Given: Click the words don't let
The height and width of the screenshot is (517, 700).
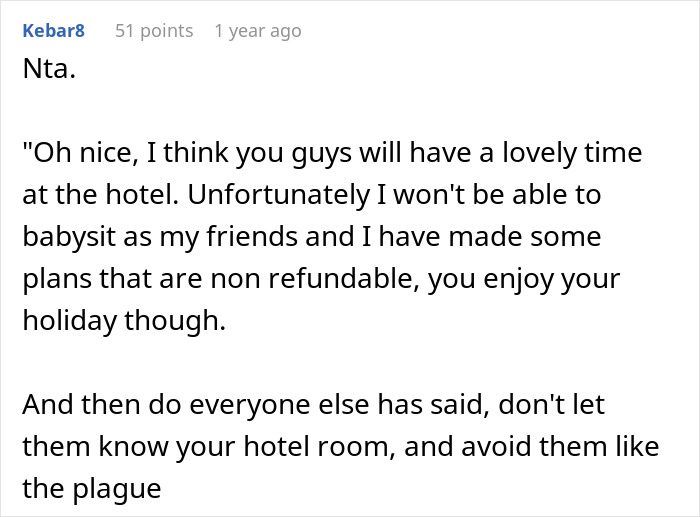Looking at the screenshot, I should 551,404.
